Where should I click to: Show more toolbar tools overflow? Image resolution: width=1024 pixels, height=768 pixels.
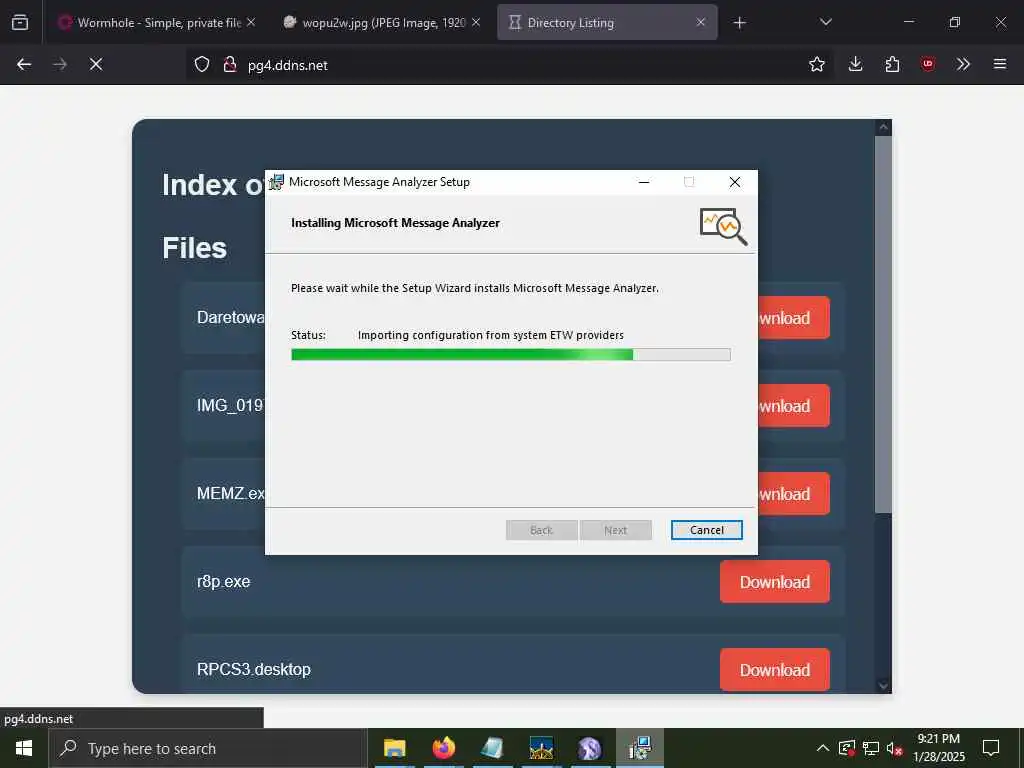[x=963, y=64]
